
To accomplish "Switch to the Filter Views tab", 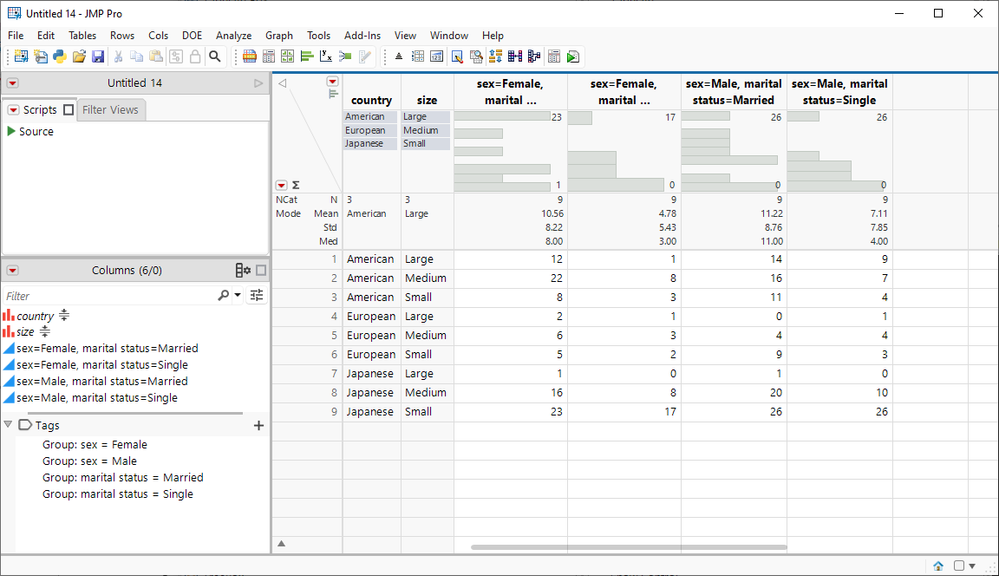I will (x=110, y=110).
